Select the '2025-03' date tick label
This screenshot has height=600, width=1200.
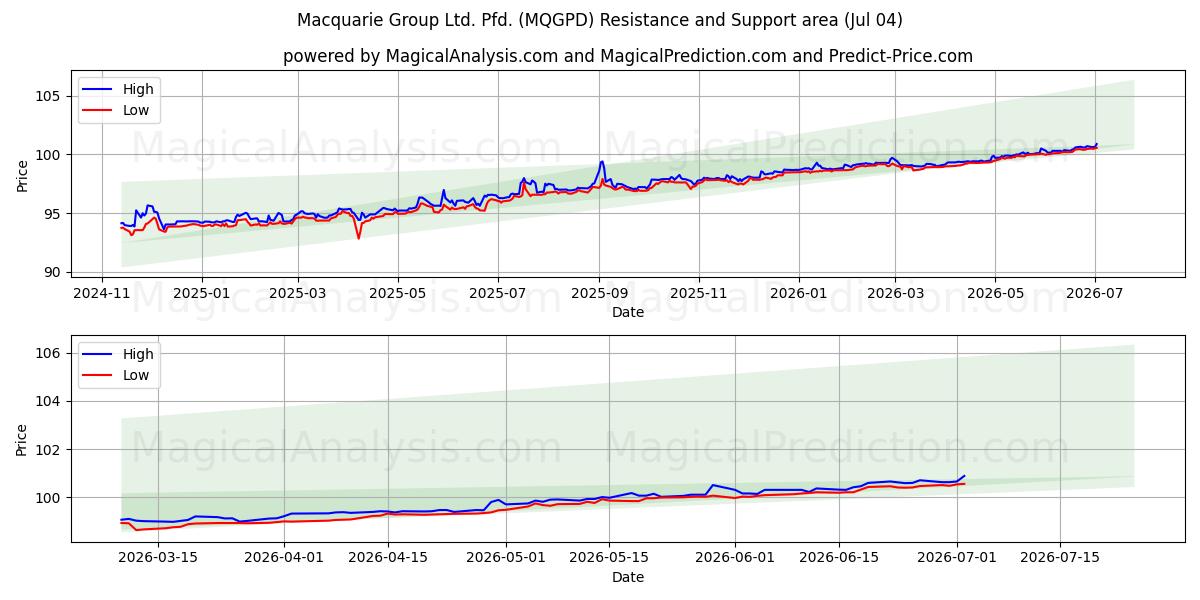point(299,293)
